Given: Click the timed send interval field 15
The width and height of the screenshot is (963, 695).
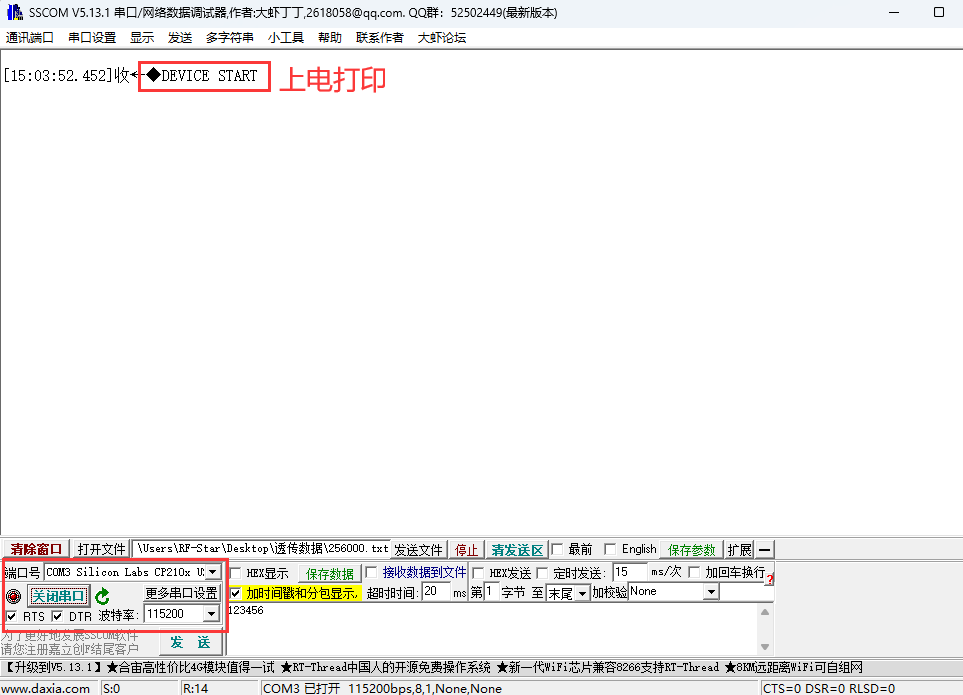Looking at the screenshot, I should click(x=630, y=572).
